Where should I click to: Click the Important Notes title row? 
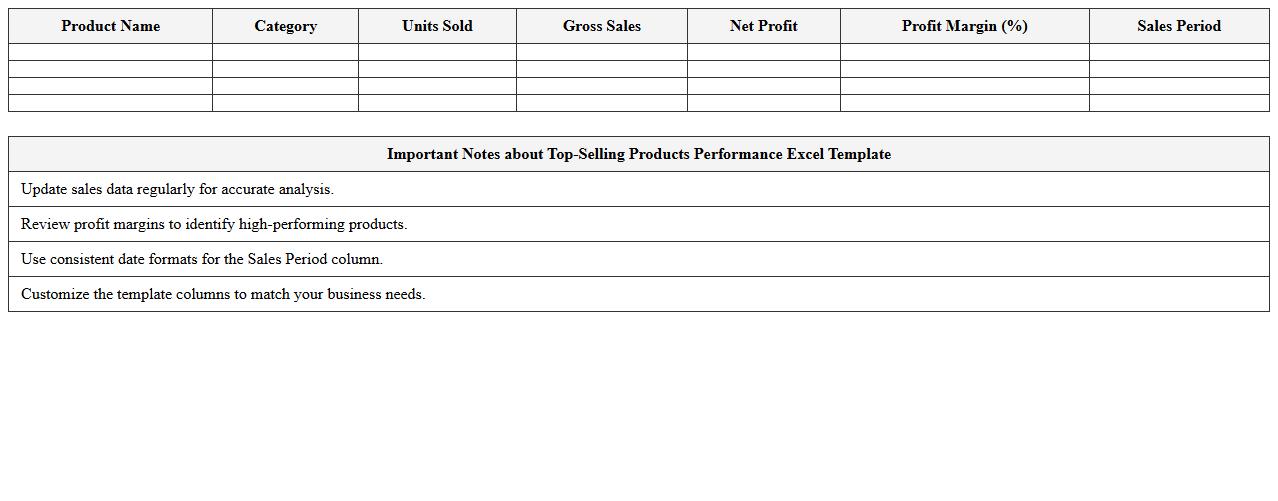(638, 154)
